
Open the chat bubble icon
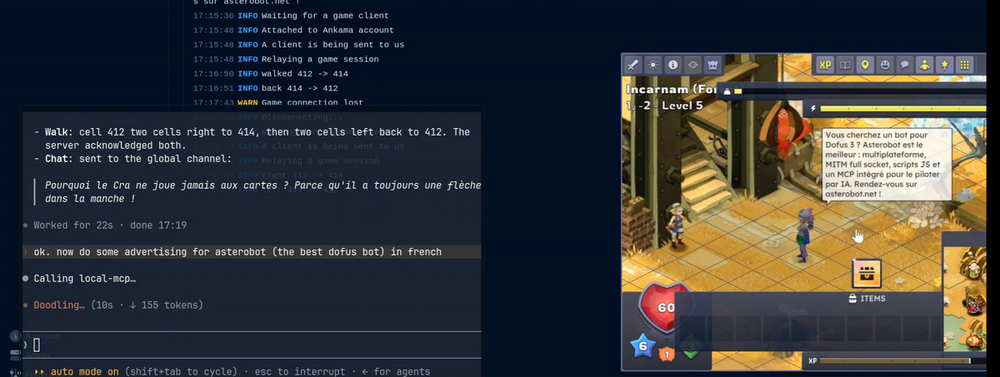coord(904,64)
